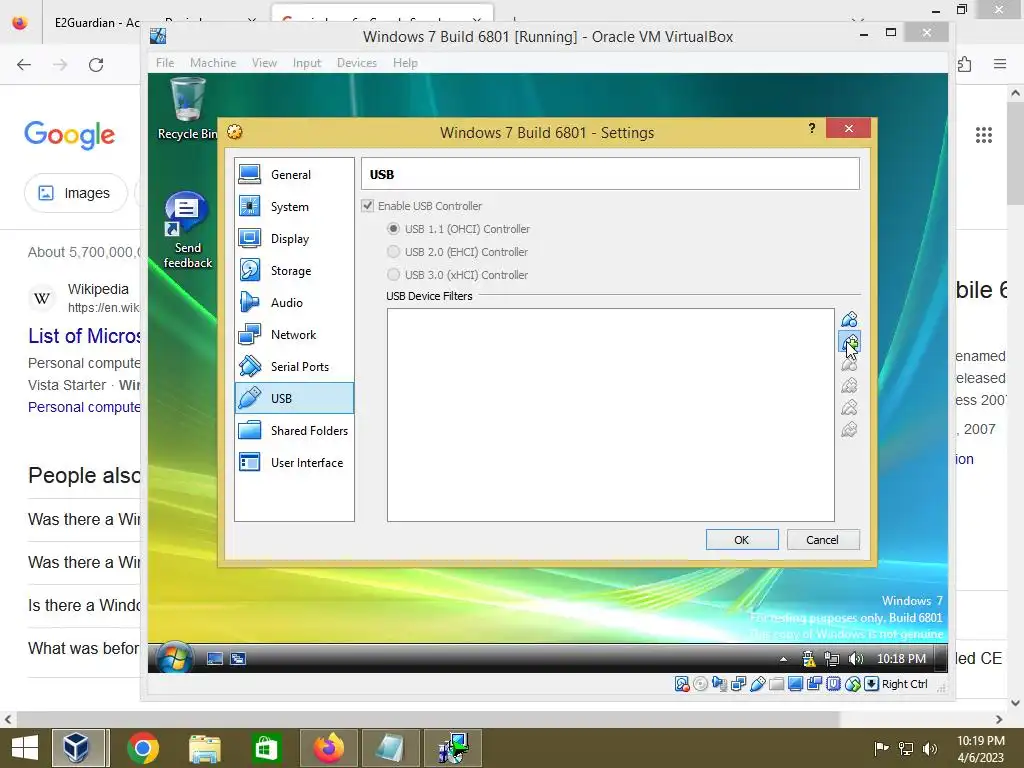Click guest taskbar clock showing 10:18 PM
Screen dimensions: 1024x768
pyautogui.click(x=901, y=659)
